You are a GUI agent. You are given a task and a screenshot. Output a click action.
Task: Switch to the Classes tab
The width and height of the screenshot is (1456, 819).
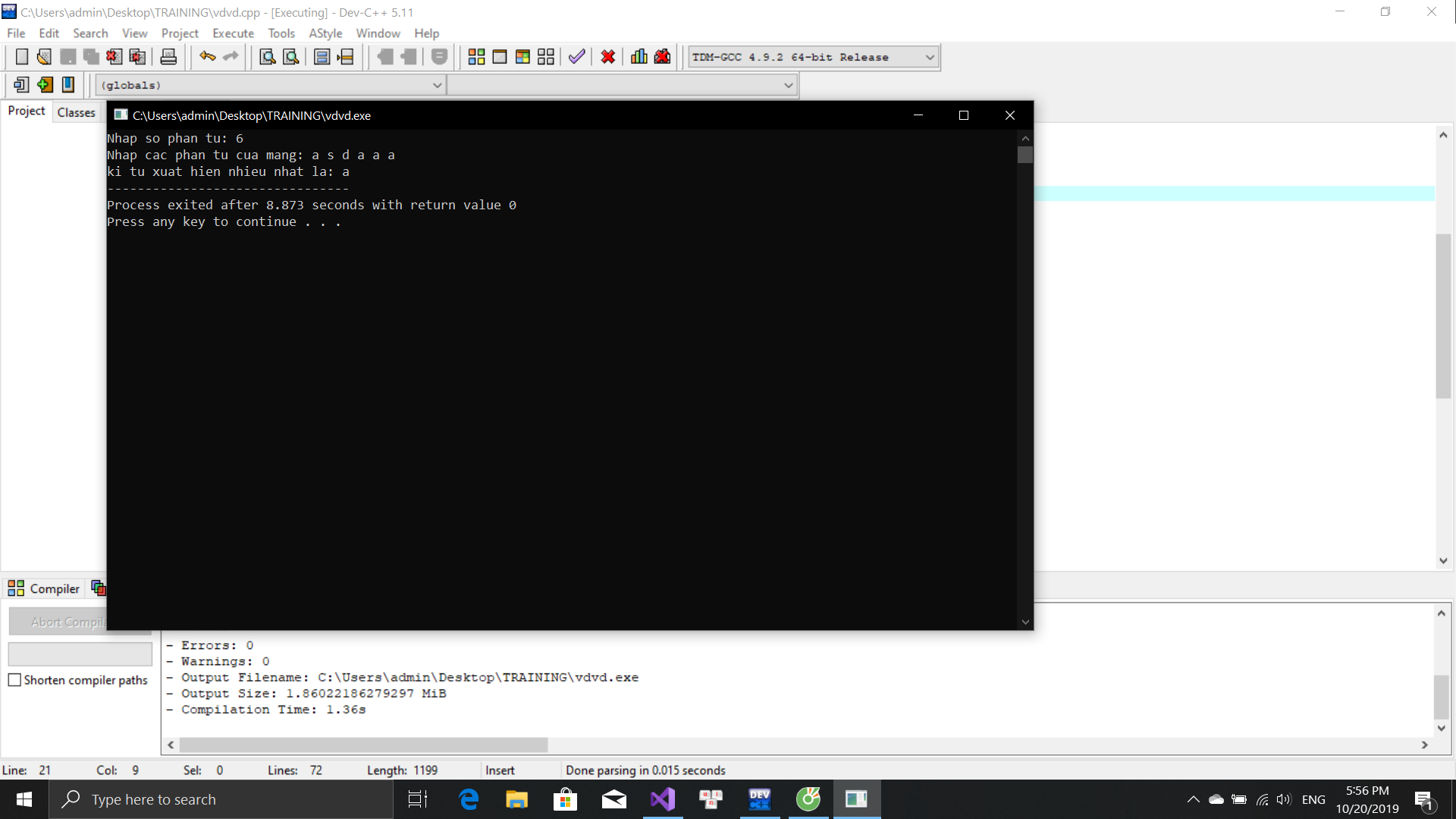tap(76, 112)
